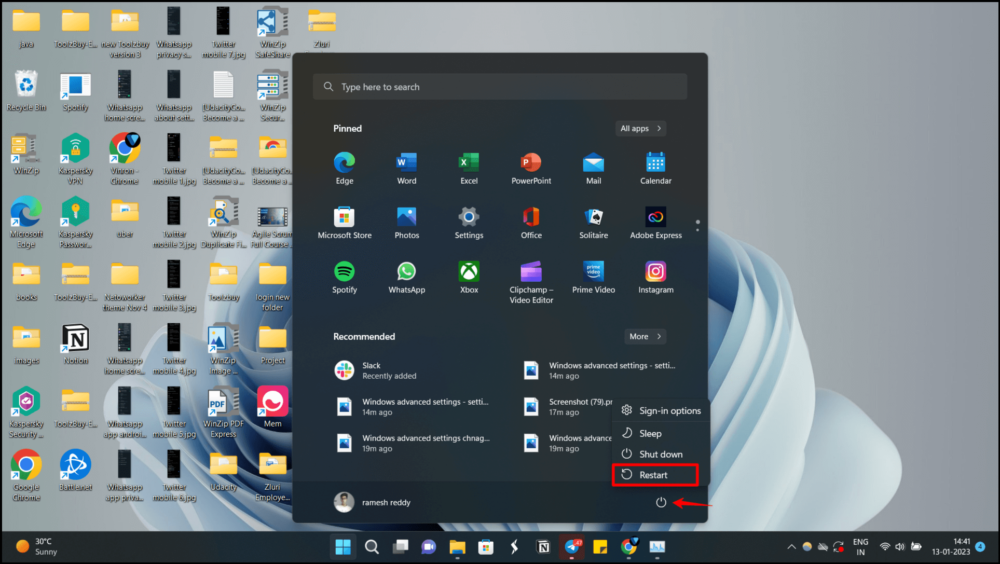Open Microsoft Store from pinned apps

[344, 223]
